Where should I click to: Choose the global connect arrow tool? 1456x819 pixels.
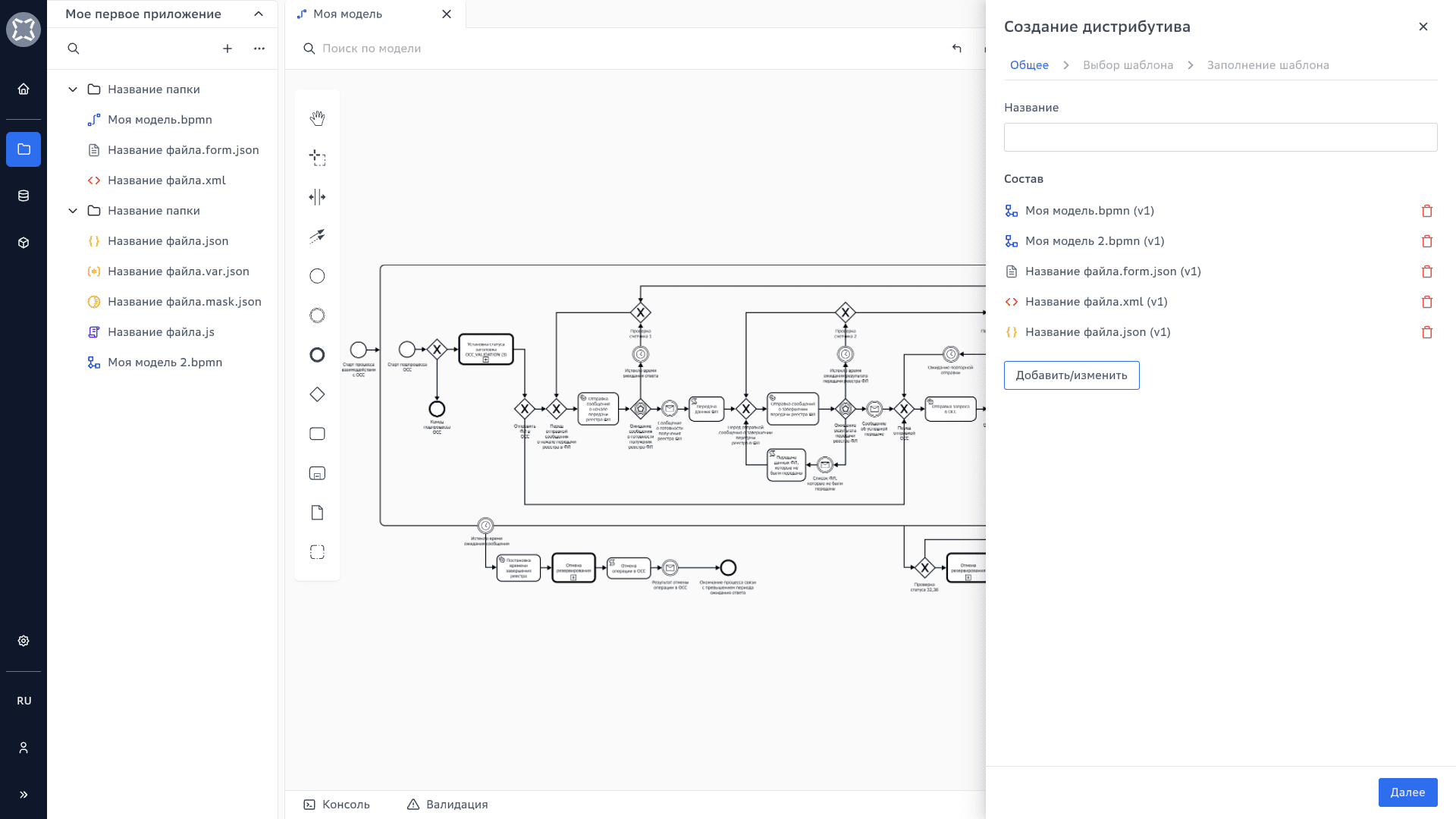tap(317, 237)
